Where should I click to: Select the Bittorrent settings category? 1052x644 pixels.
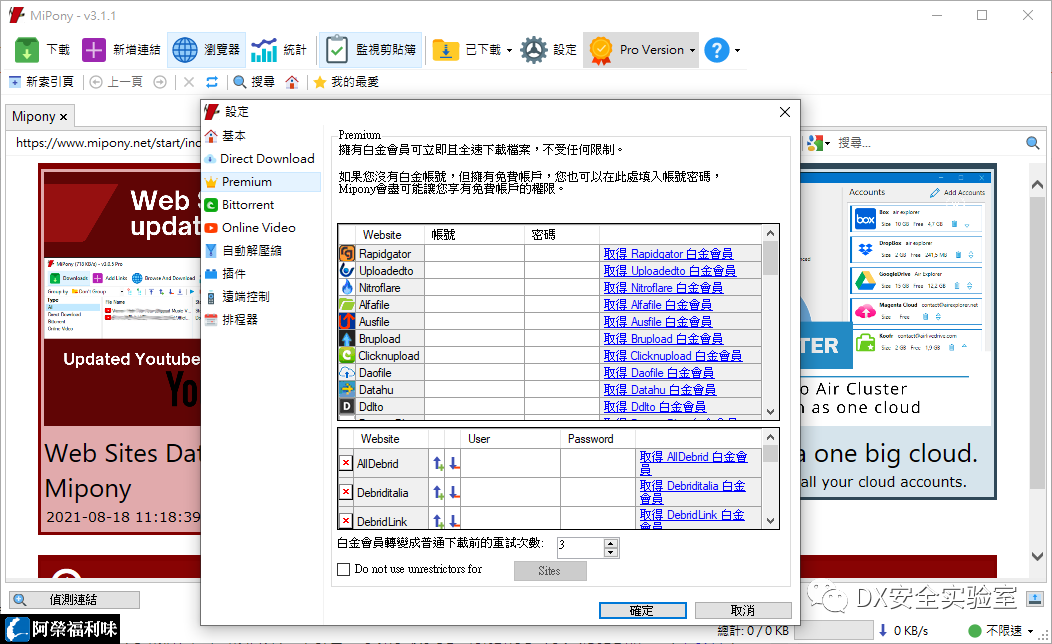click(262, 205)
